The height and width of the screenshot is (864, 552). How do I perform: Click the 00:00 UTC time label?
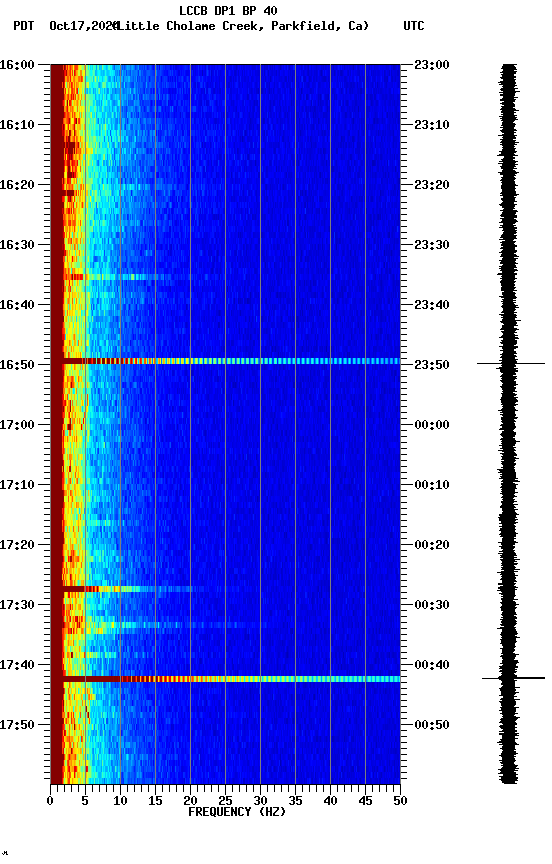(x=432, y=425)
